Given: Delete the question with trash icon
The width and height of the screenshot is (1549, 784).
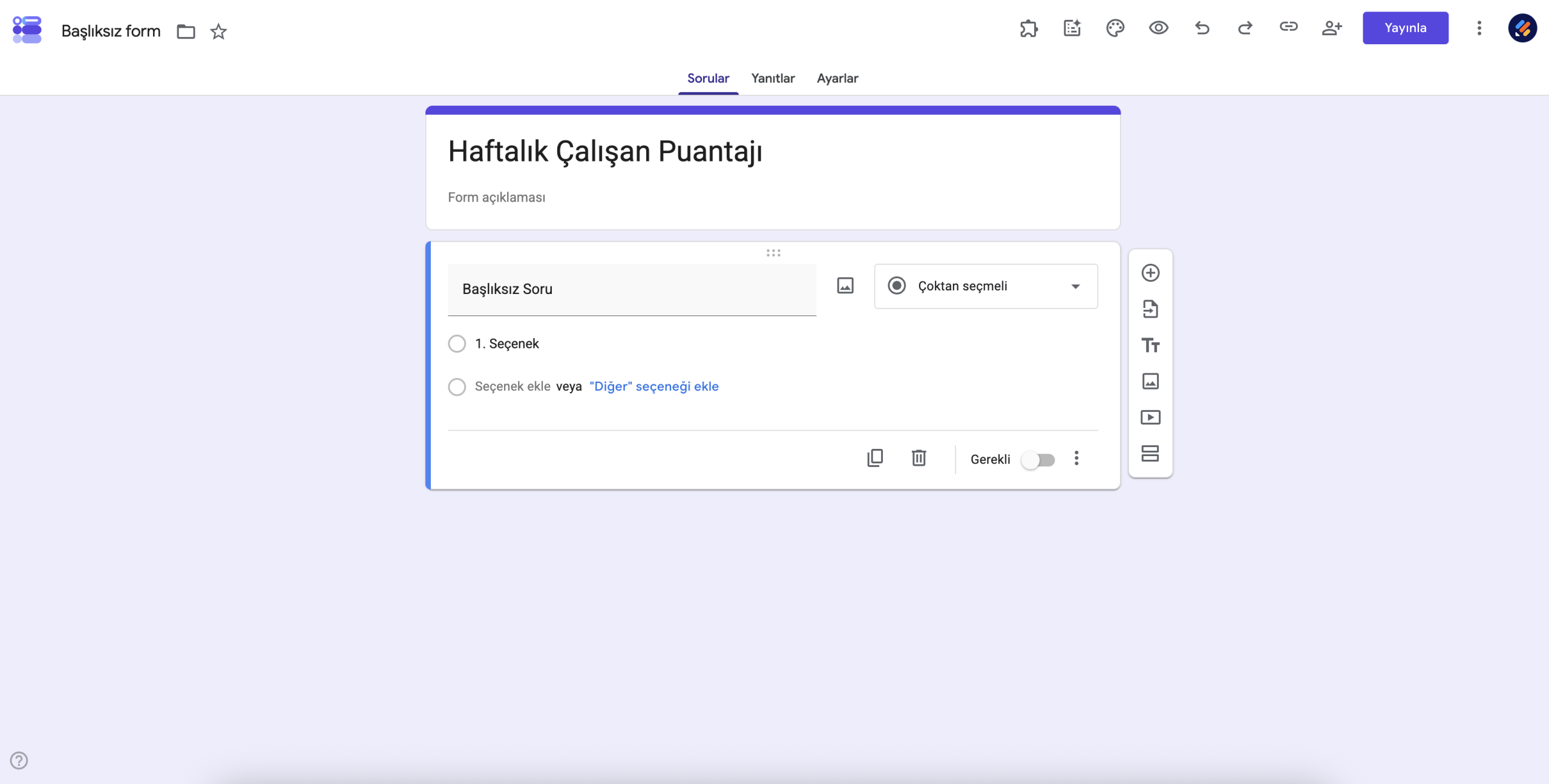Looking at the screenshot, I should coord(919,458).
